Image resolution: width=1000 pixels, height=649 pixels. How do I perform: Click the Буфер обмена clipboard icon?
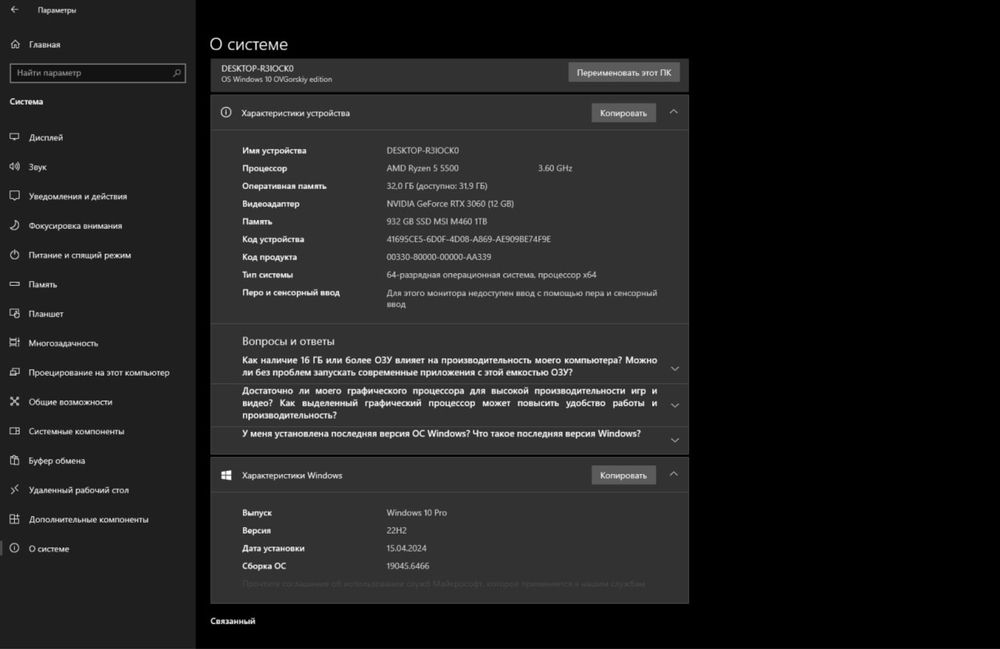point(15,460)
